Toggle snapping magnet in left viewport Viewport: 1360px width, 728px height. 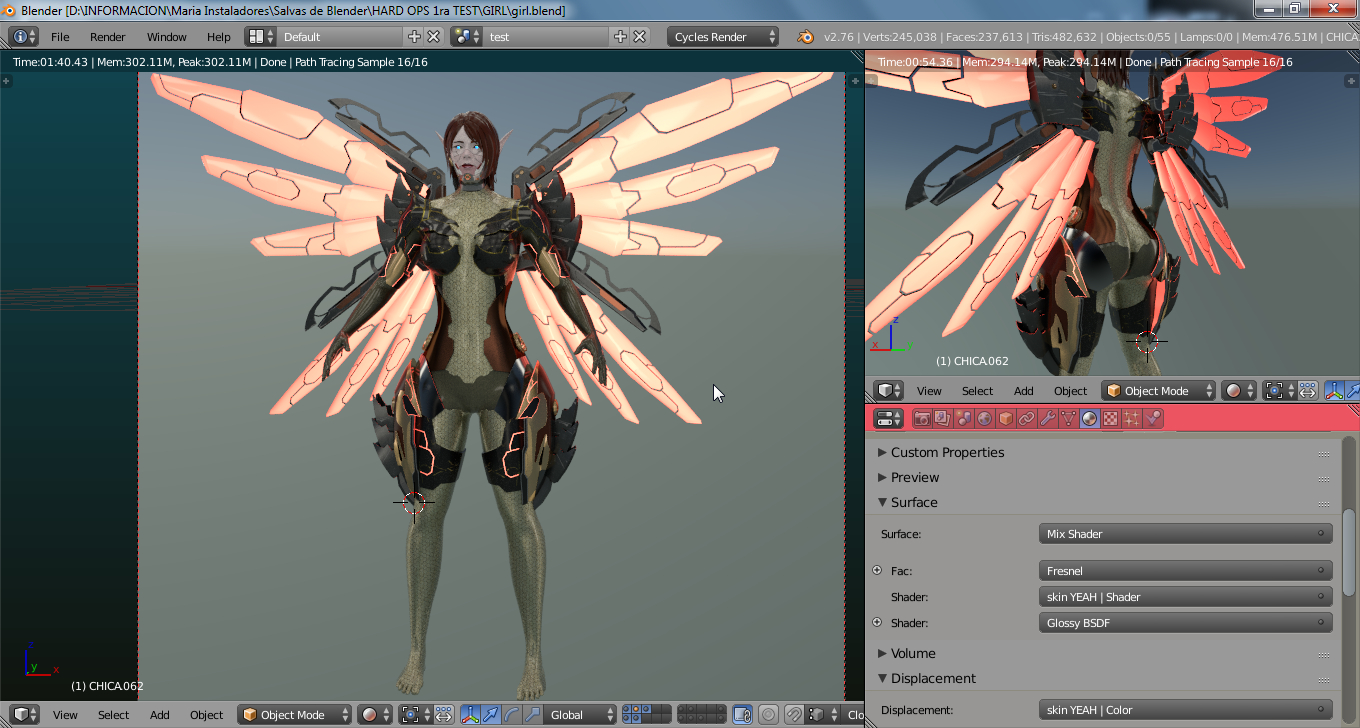tap(794, 715)
